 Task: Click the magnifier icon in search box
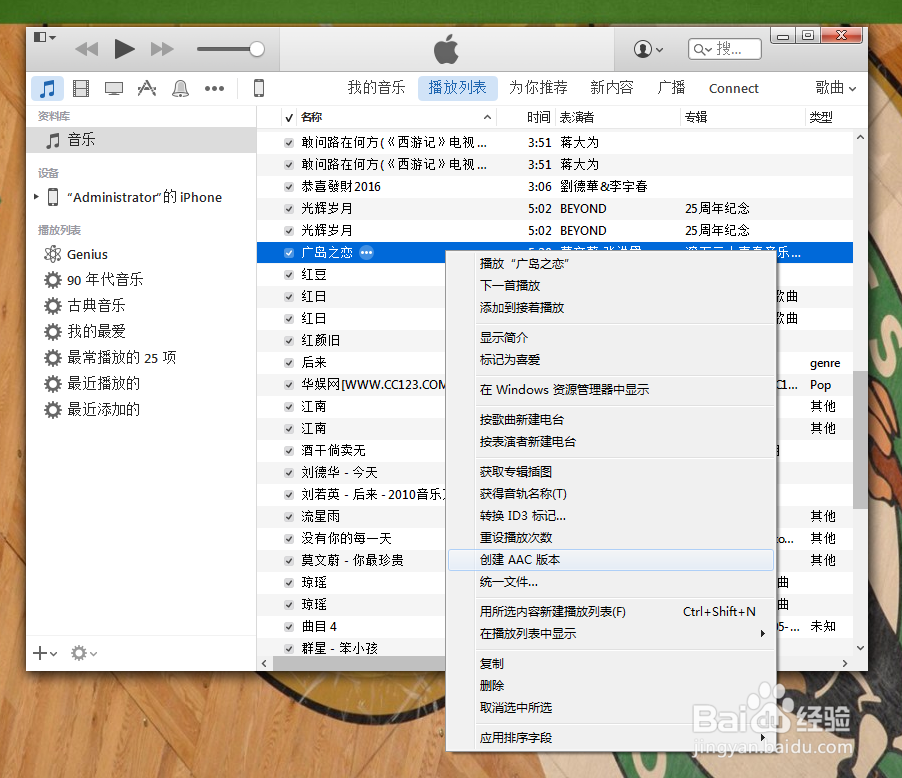pos(702,49)
